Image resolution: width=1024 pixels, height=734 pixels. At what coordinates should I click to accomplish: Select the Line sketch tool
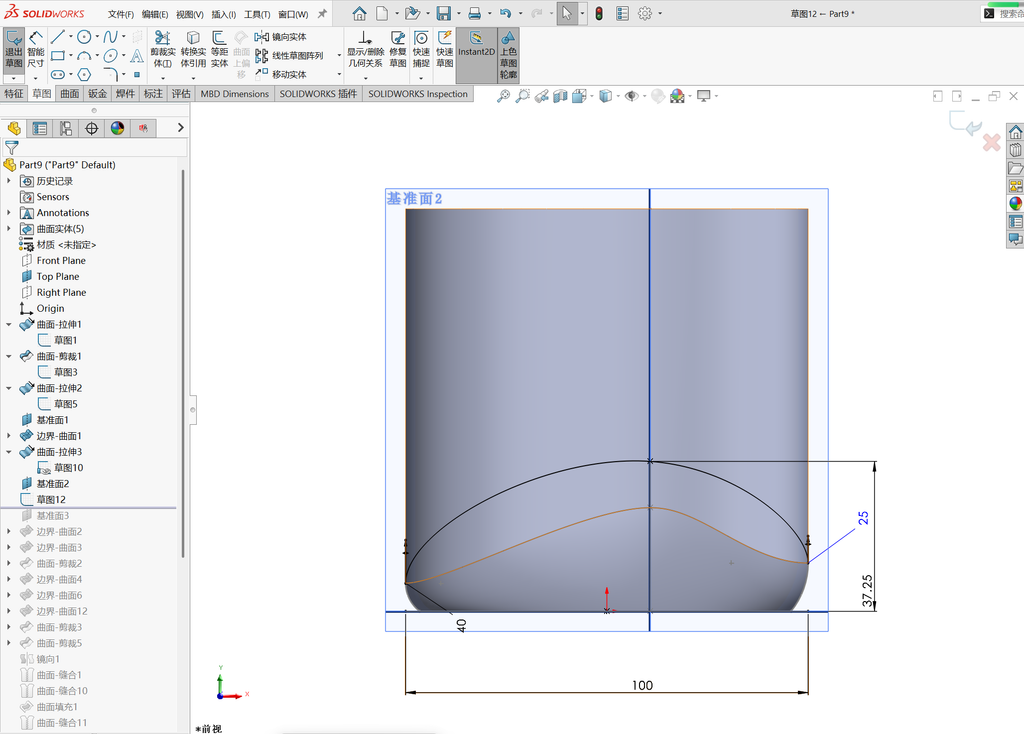pos(58,37)
